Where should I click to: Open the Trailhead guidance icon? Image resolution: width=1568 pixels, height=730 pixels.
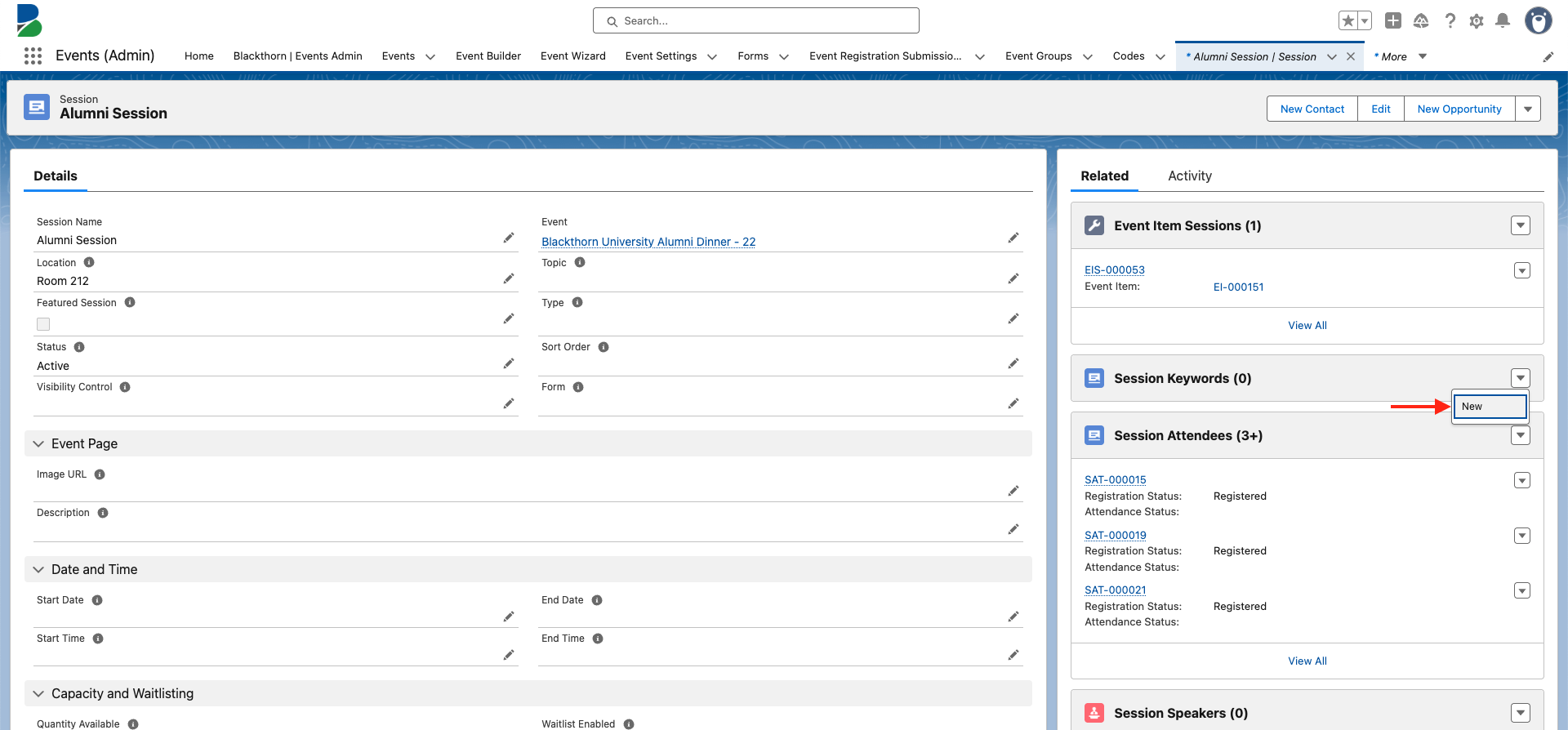1421,20
